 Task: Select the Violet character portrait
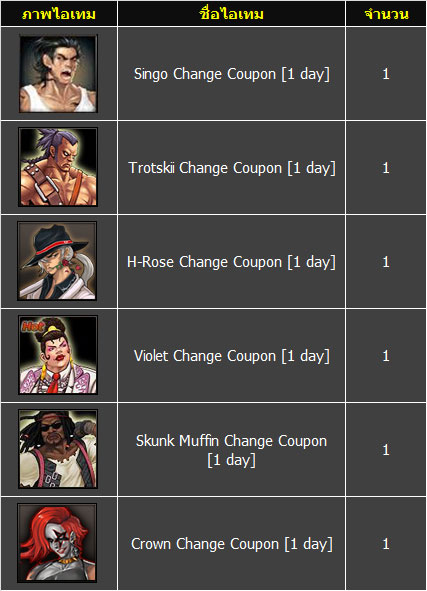[x=58, y=355]
